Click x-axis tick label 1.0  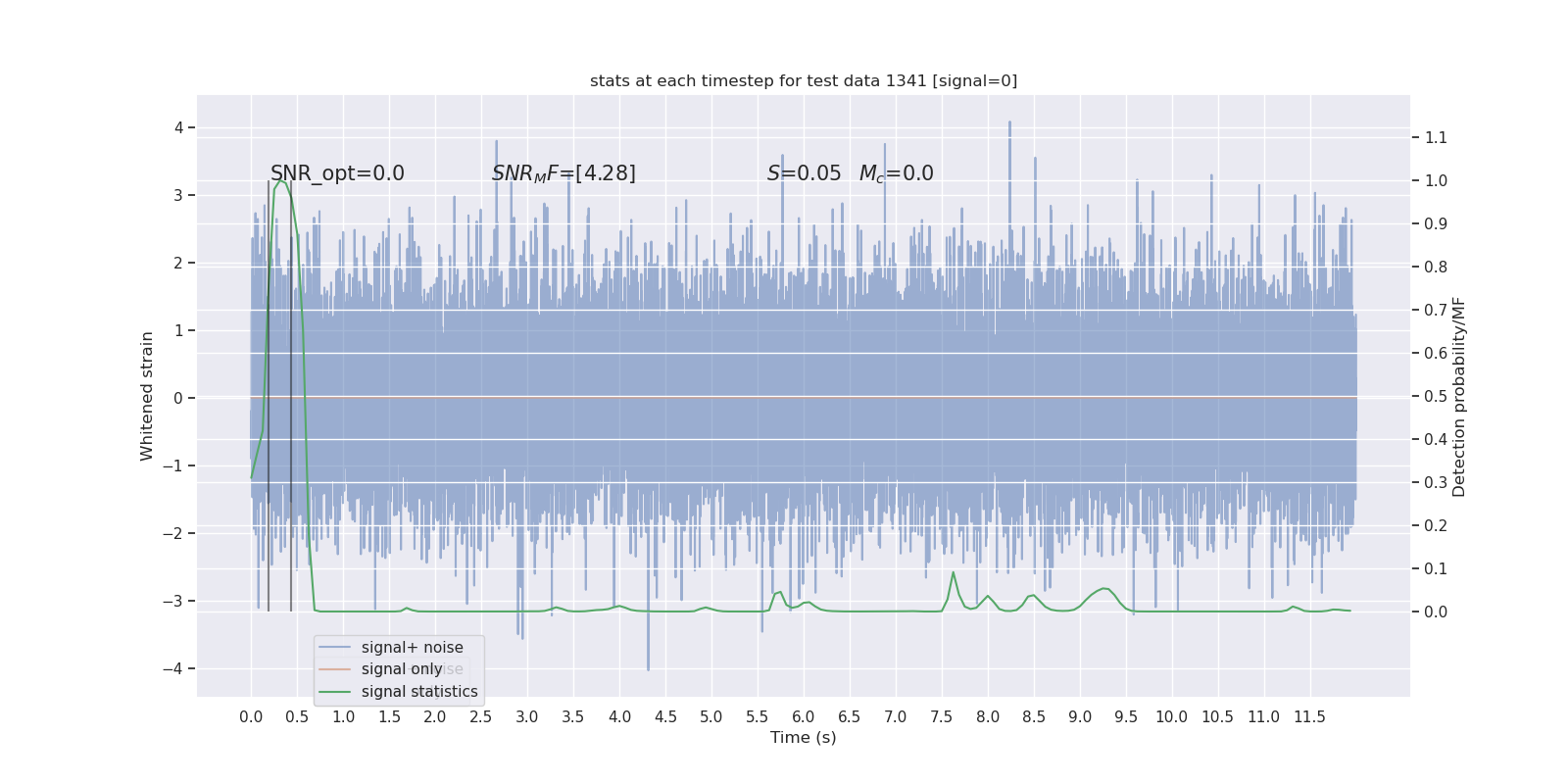point(343,717)
